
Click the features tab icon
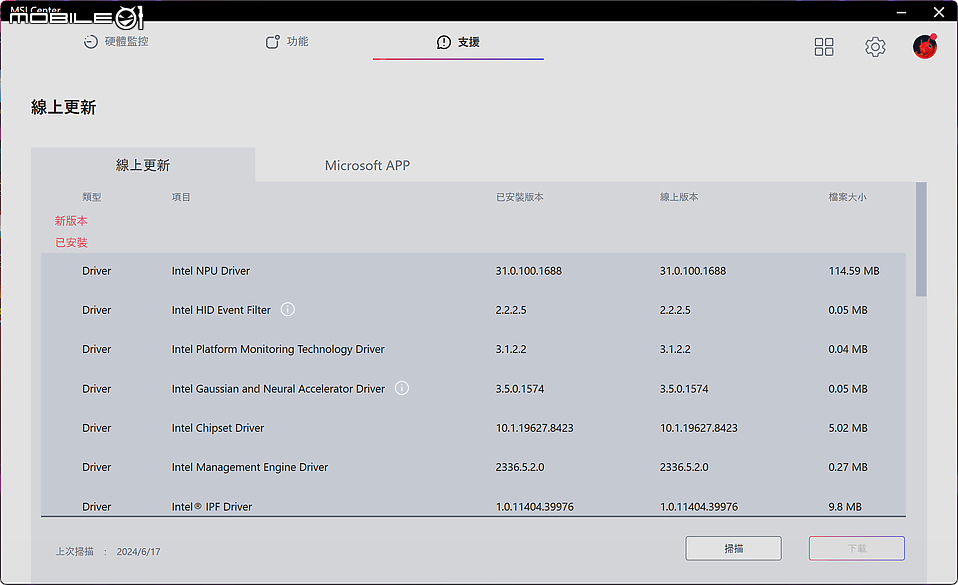coord(272,42)
